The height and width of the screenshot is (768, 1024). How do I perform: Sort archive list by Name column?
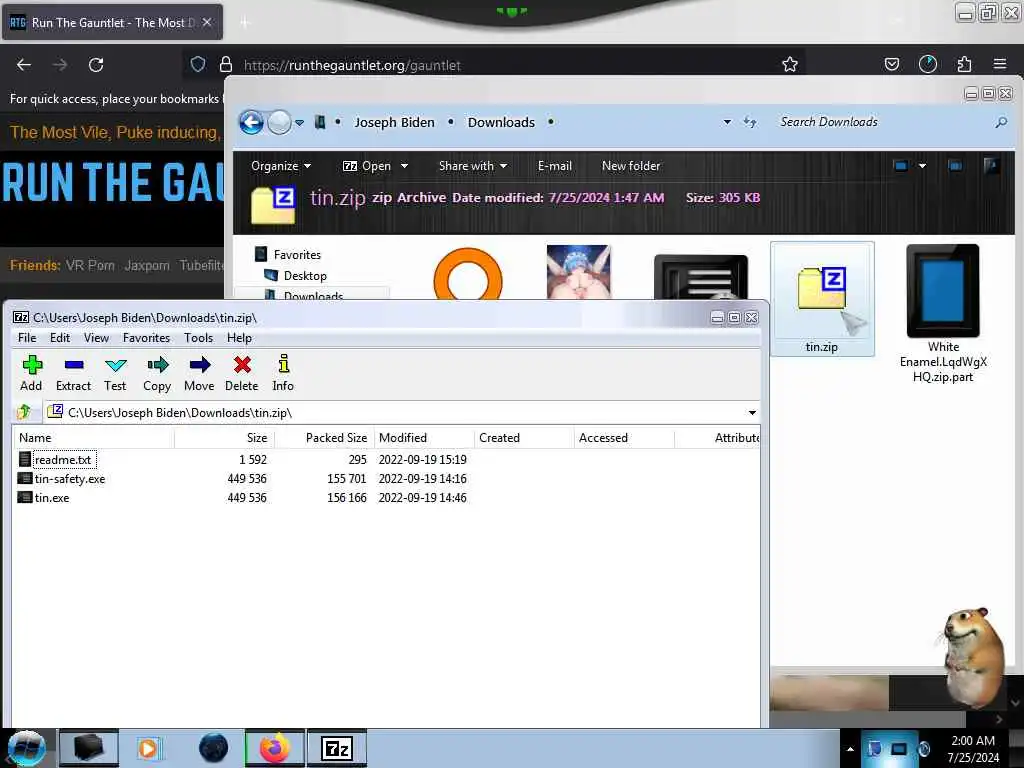point(94,438)
